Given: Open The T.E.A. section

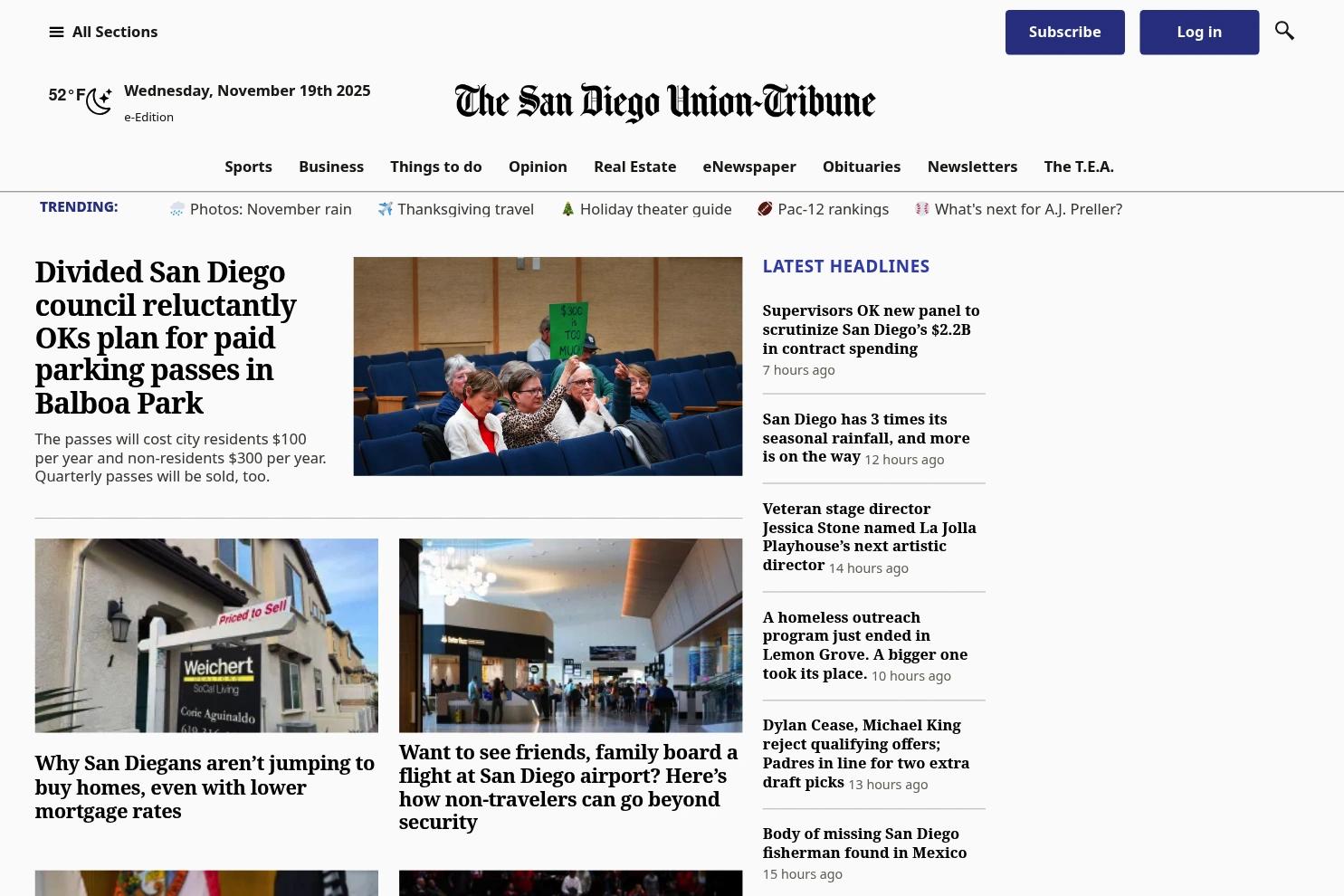Looking at the screenshot, I should (1079, 167).
